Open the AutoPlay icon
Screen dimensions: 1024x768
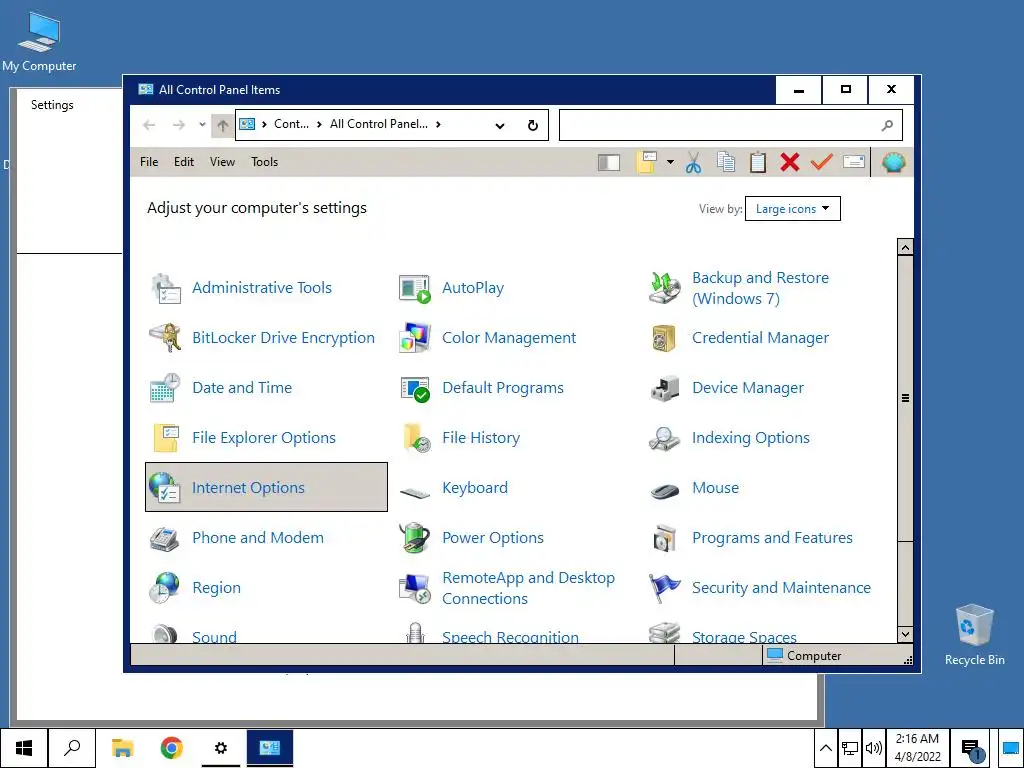[415, 288]
